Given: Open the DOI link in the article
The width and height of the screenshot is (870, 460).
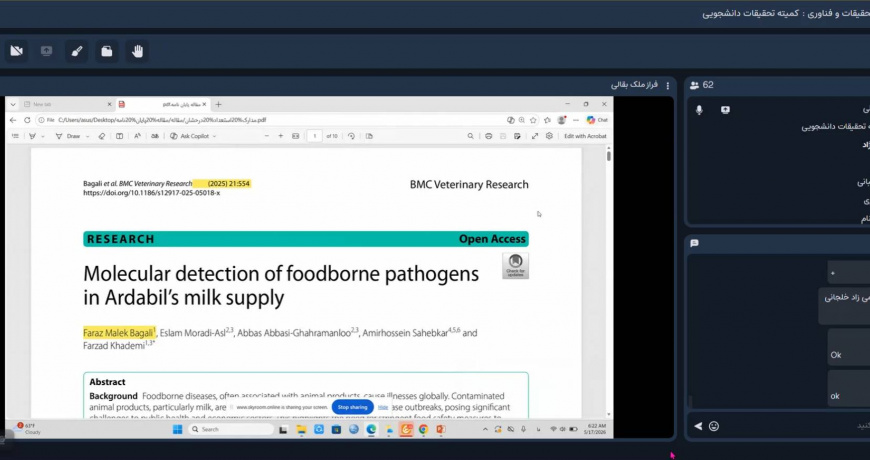Looking at the screenshot, I should [x=151, y=193].
